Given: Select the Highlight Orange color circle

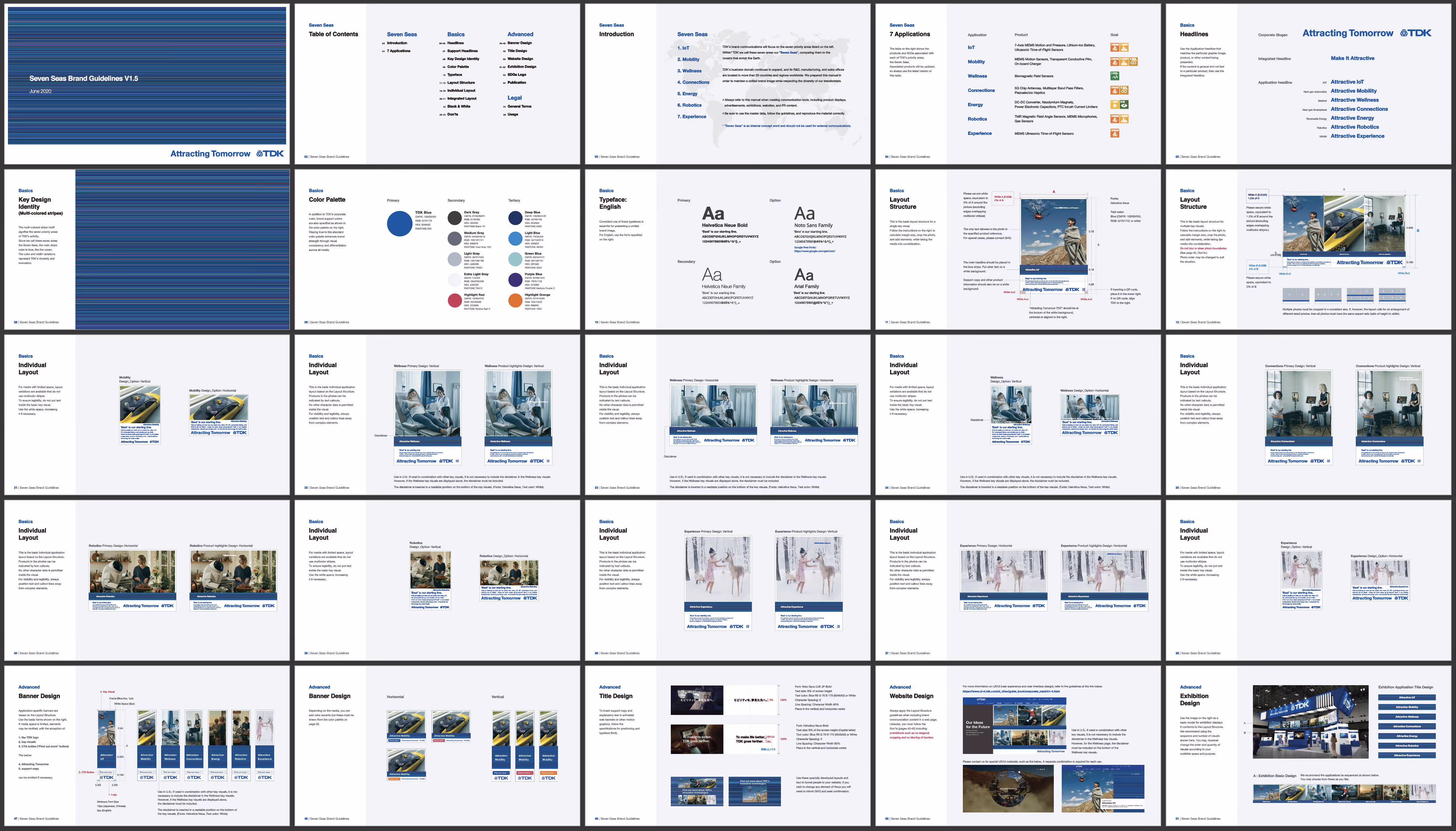Looking at the screenshot, I should click(x=515, y=301).
